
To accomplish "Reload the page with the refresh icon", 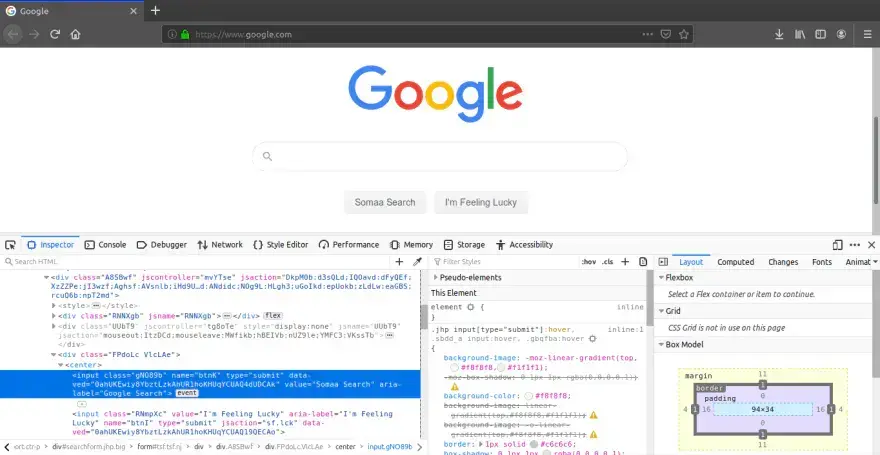I will coord(53,34).
